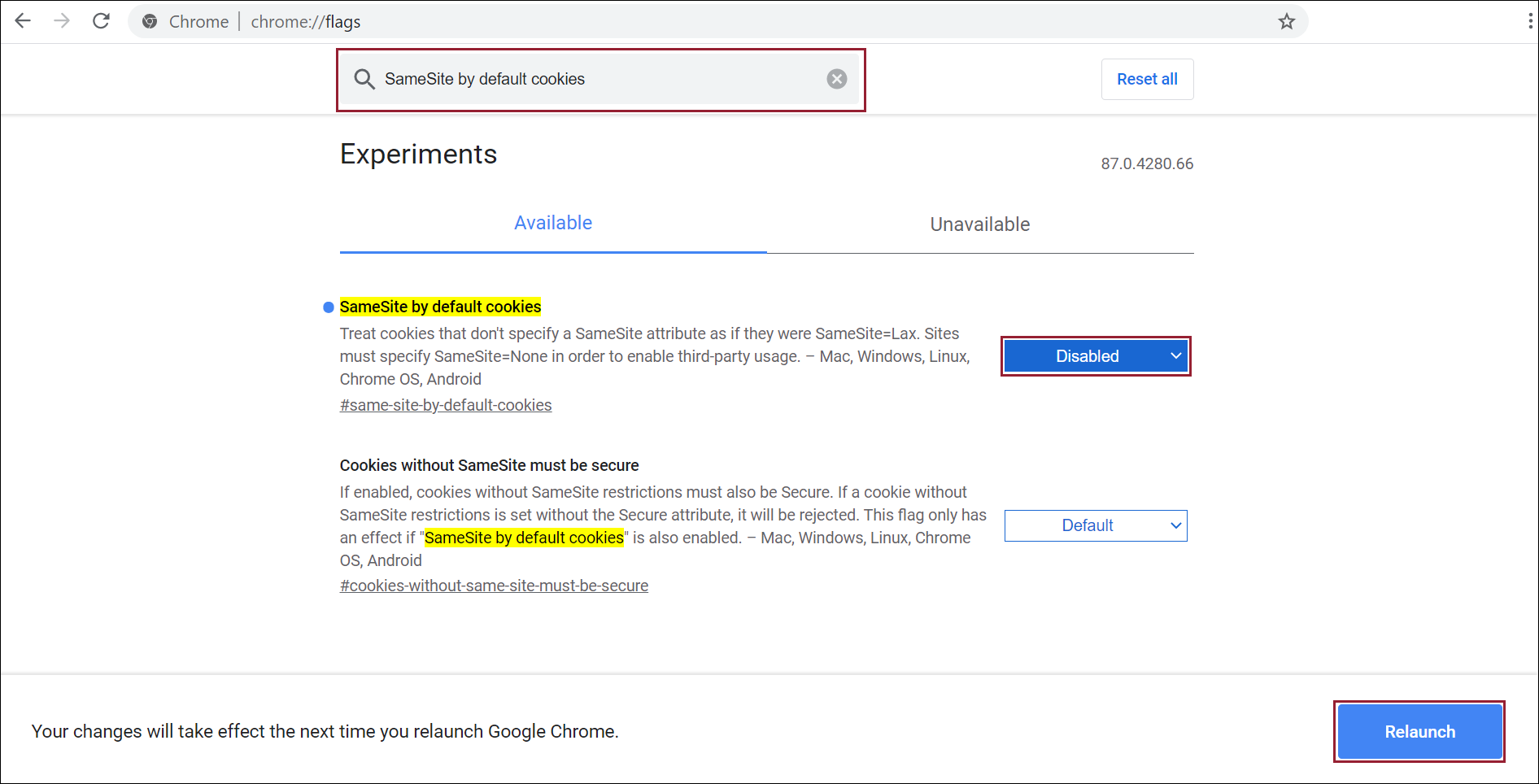This screenshot has width=1539, height=784.
Task: Clear the flags search field
Action: tap(836, 79)
